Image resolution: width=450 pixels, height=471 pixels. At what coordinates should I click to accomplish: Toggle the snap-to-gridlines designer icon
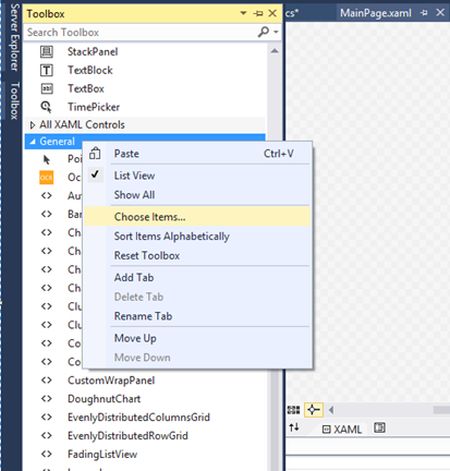(313, 410)
